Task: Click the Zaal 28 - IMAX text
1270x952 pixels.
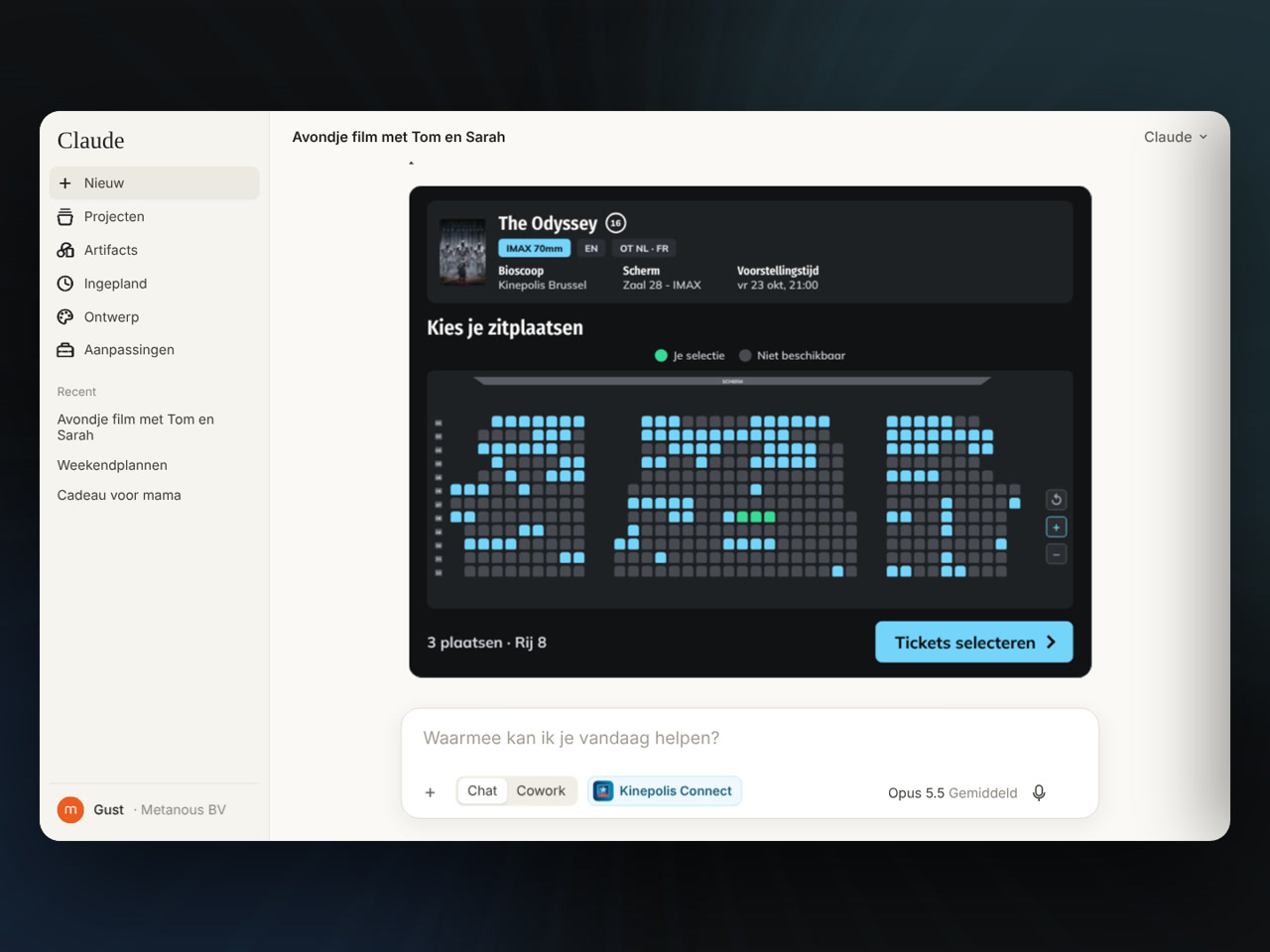Action: 662,286
